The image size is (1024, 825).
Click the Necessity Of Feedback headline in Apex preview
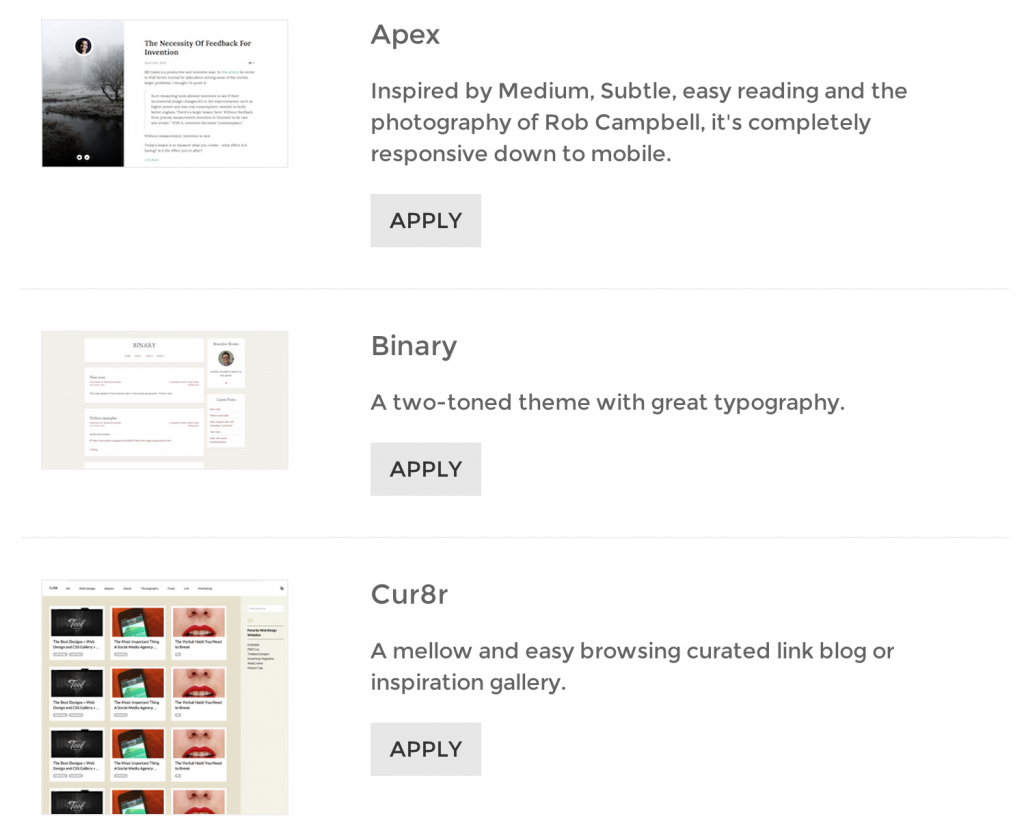[x=197, y=48]
